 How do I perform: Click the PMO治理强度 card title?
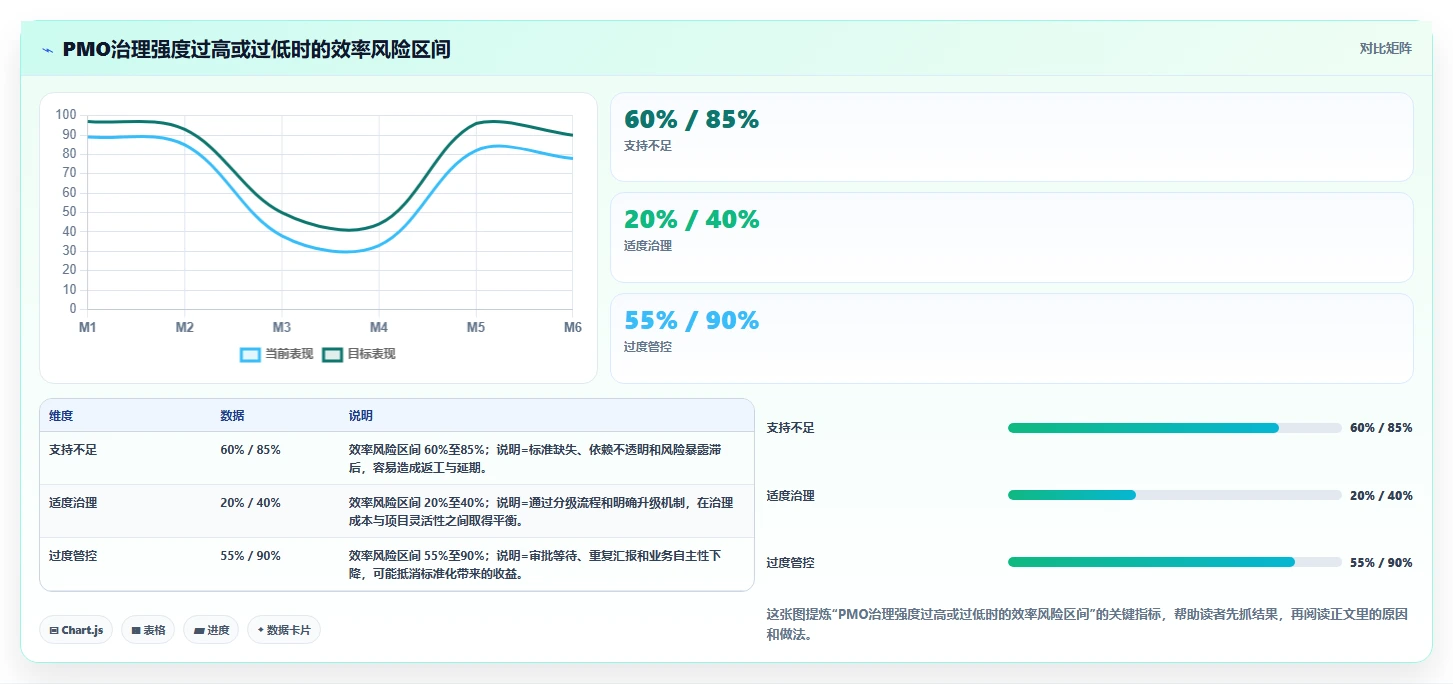[x=256, y=49]
